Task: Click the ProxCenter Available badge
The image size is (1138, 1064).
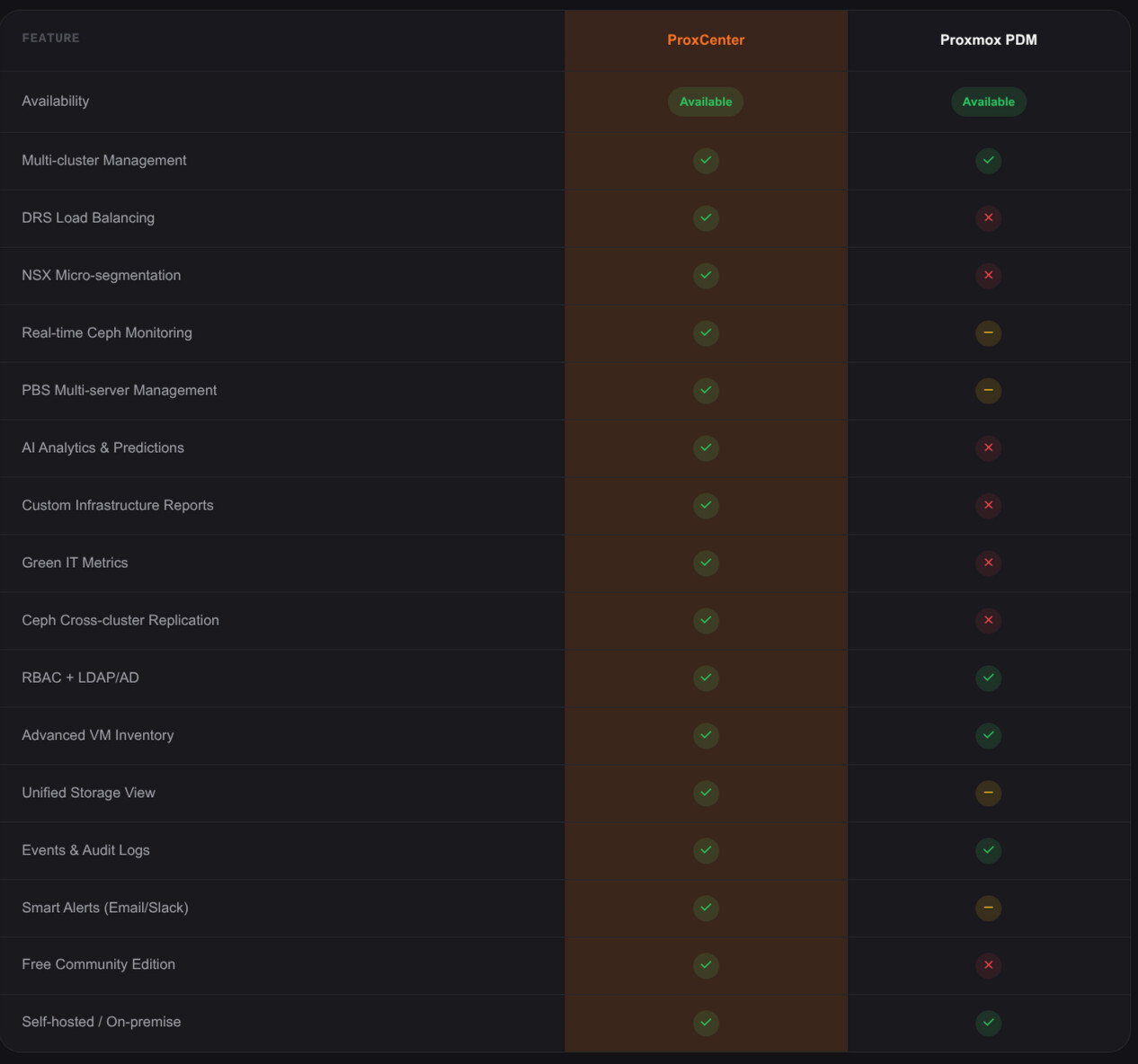Action: (x=706, y=102)
